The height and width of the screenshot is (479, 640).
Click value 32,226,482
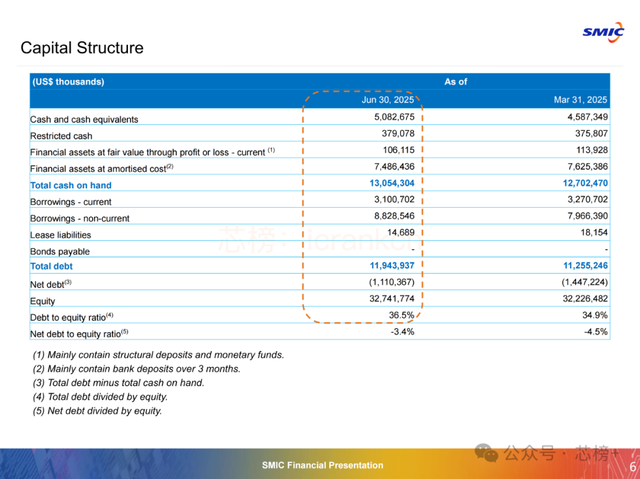coord(585,299)
